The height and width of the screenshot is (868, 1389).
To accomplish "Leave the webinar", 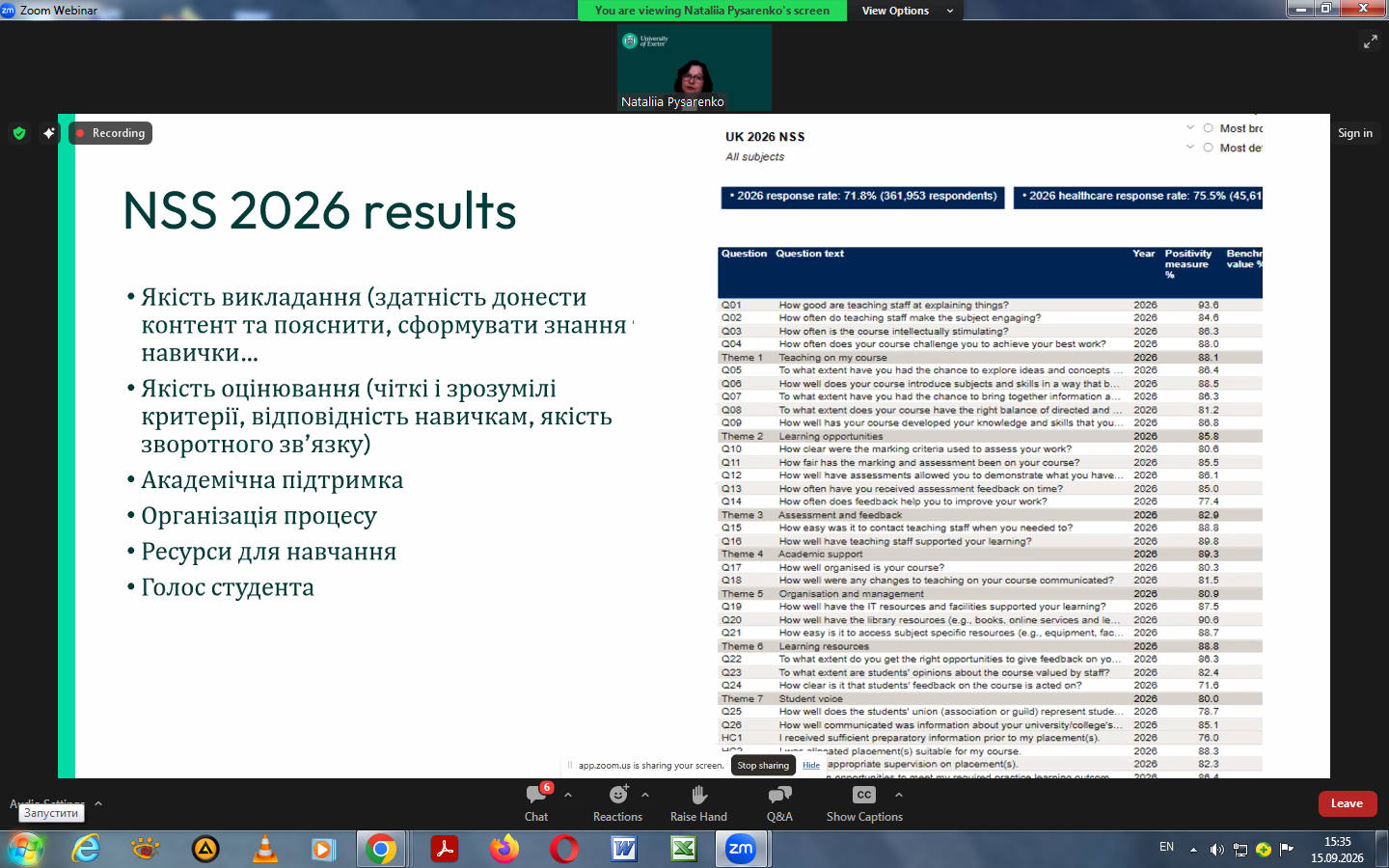I will 1348,803.
